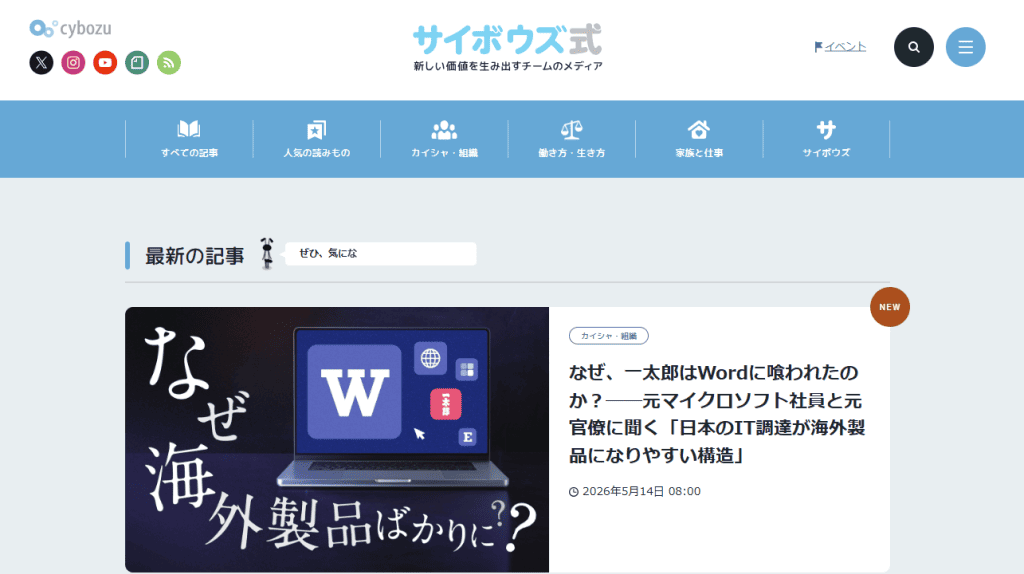Open the X (Twitter) social icon
The width and height of the screenshot is (1024, 574).
pos(41,63)
